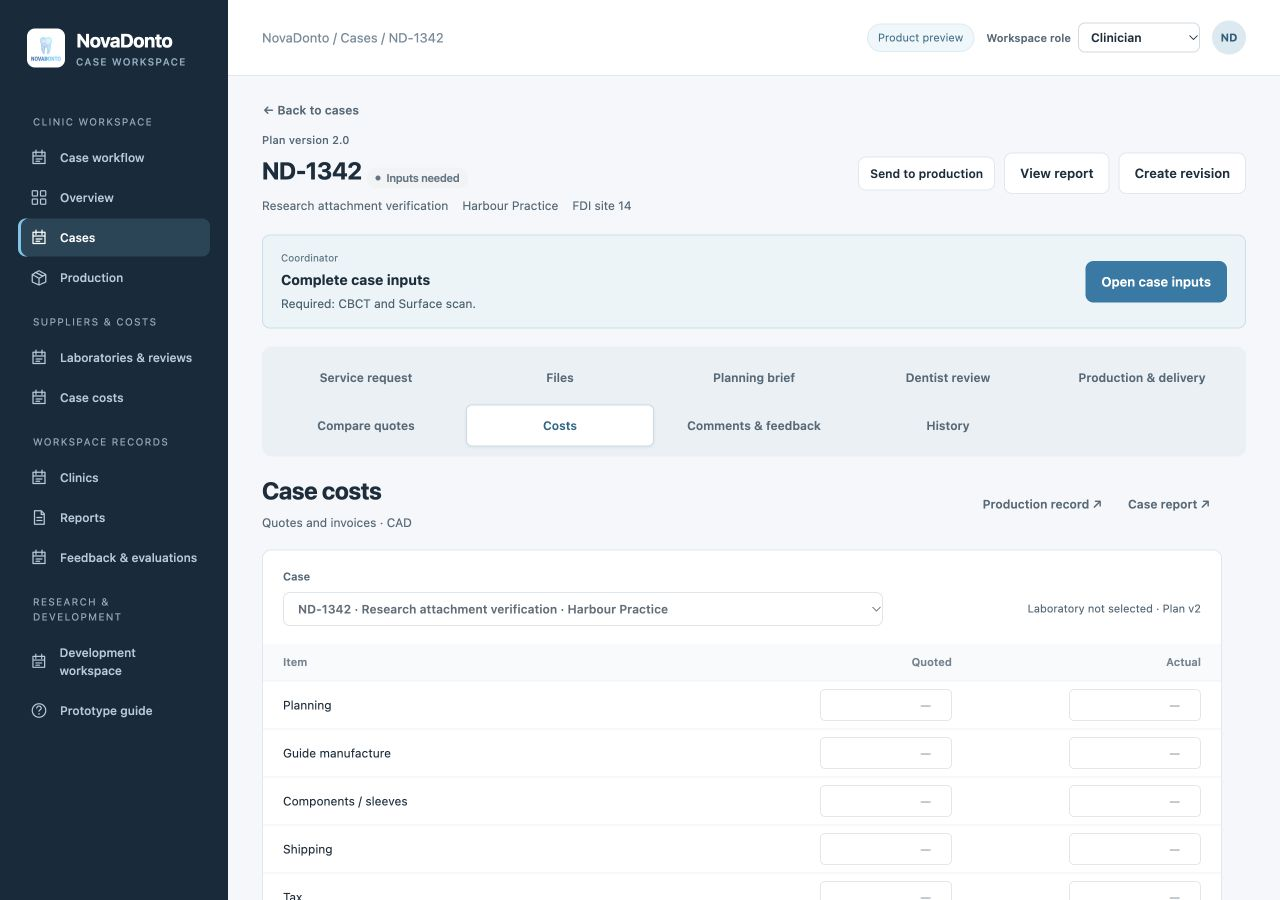Click the Laboratories & reviews icon
The image size is (1280, 900).
(x=39, y=358)
